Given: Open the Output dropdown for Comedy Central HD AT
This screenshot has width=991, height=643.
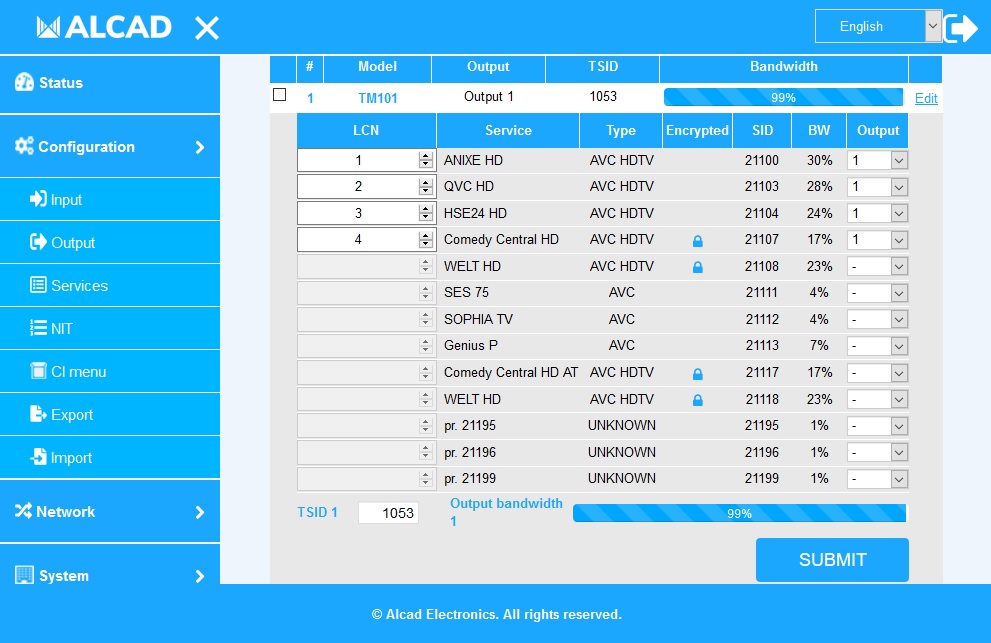Looking at the screenshot, I should (878, 373).
